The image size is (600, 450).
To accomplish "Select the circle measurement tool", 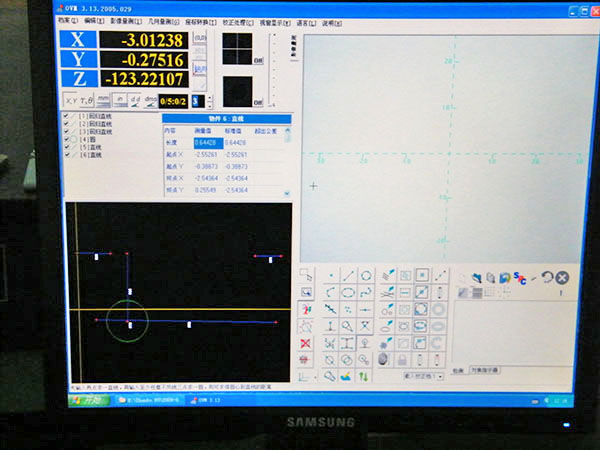I will pyautogui.click(x=366, y=275).
